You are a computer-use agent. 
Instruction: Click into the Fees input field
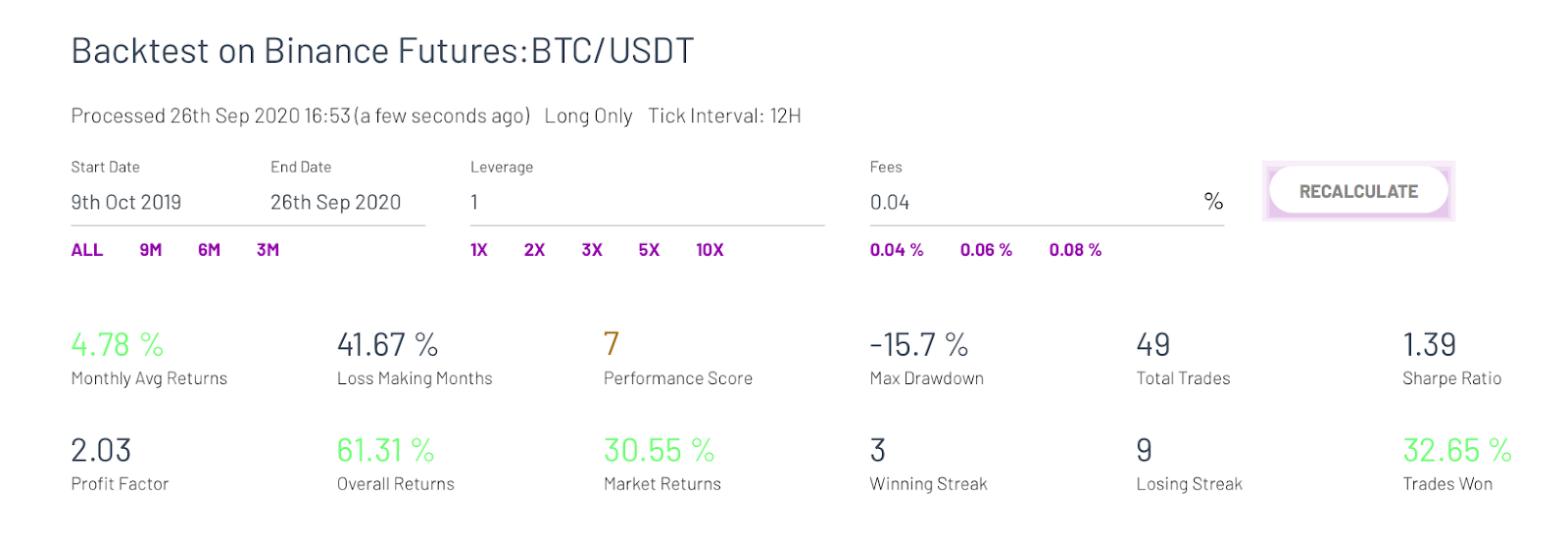pos(1029,203)
